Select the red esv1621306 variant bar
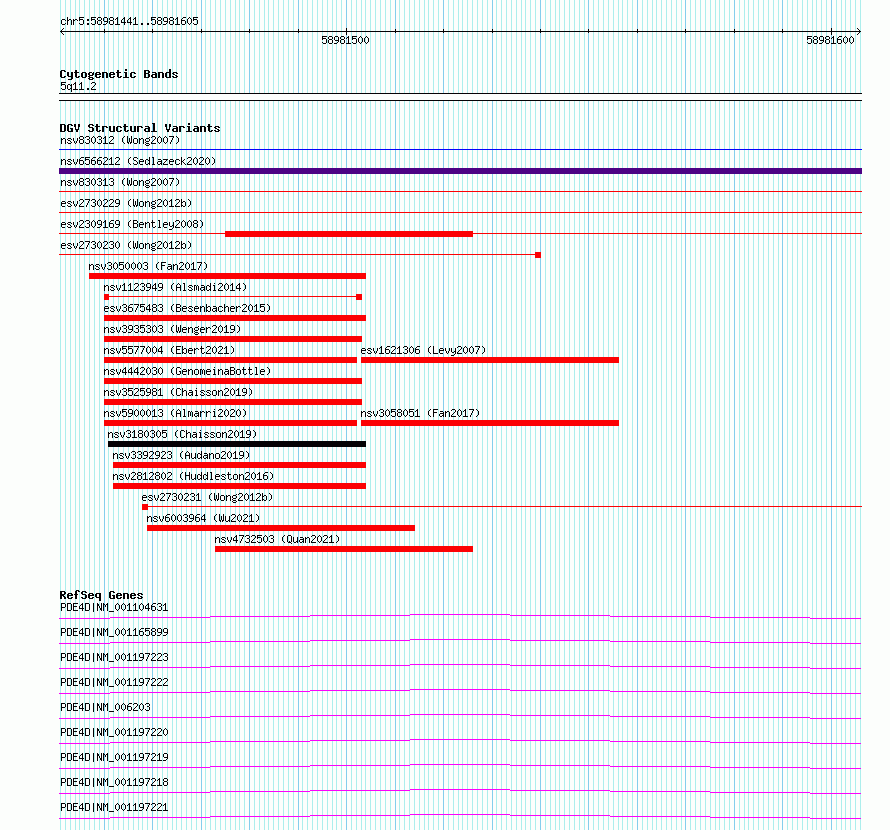 (x=490, y=360)
